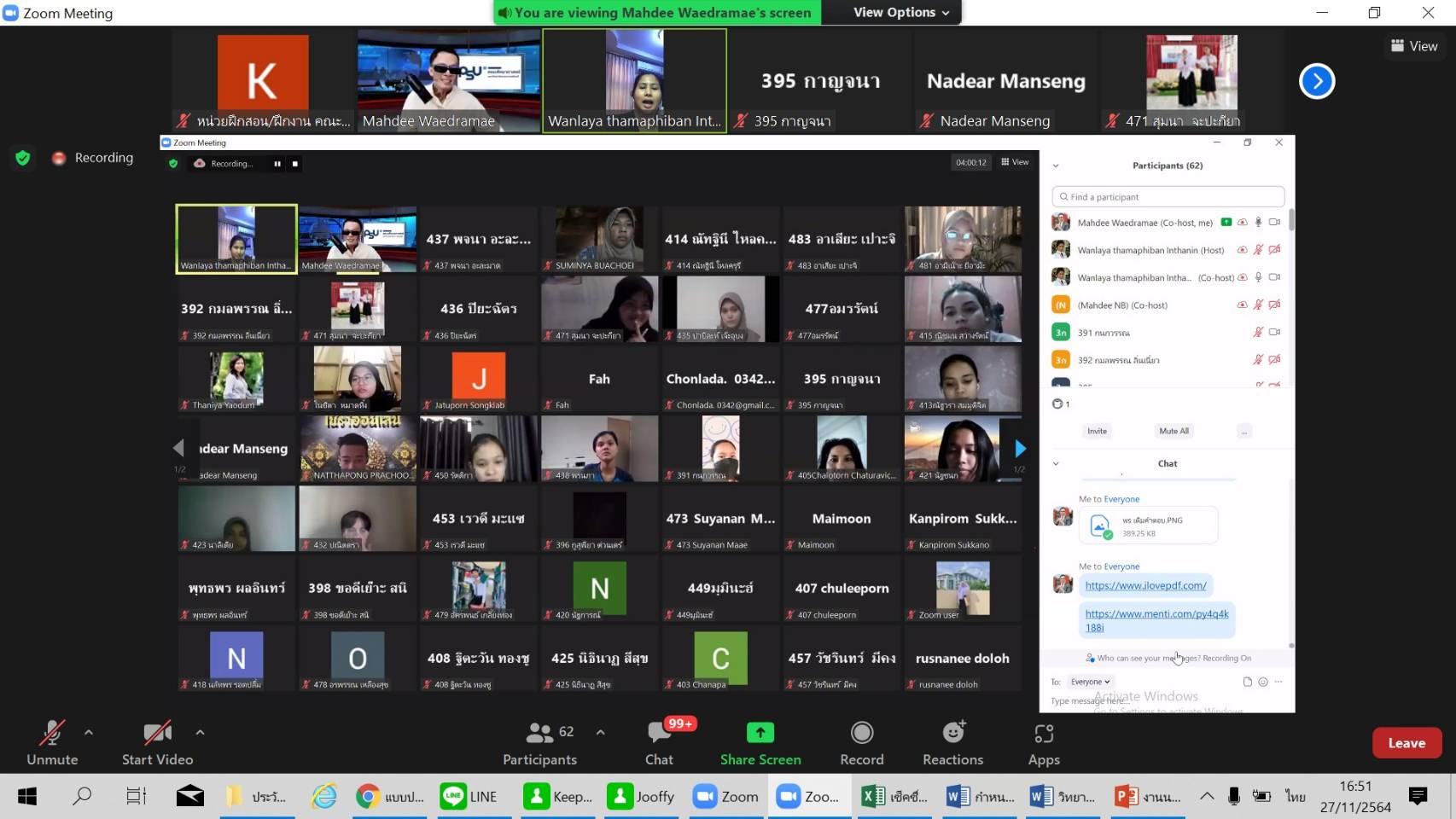Open the View Options dropdown at top

pyautogui.click(x=901, y=12)
